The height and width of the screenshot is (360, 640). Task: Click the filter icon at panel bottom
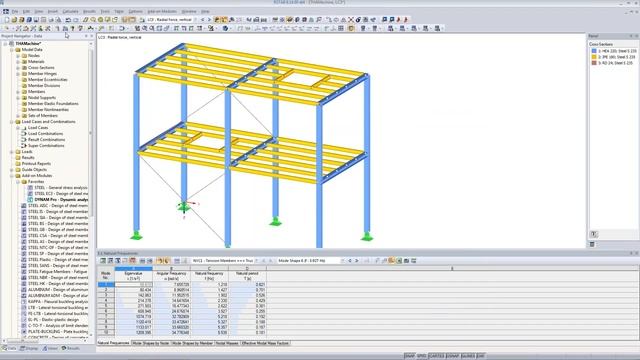click(594, 234)
